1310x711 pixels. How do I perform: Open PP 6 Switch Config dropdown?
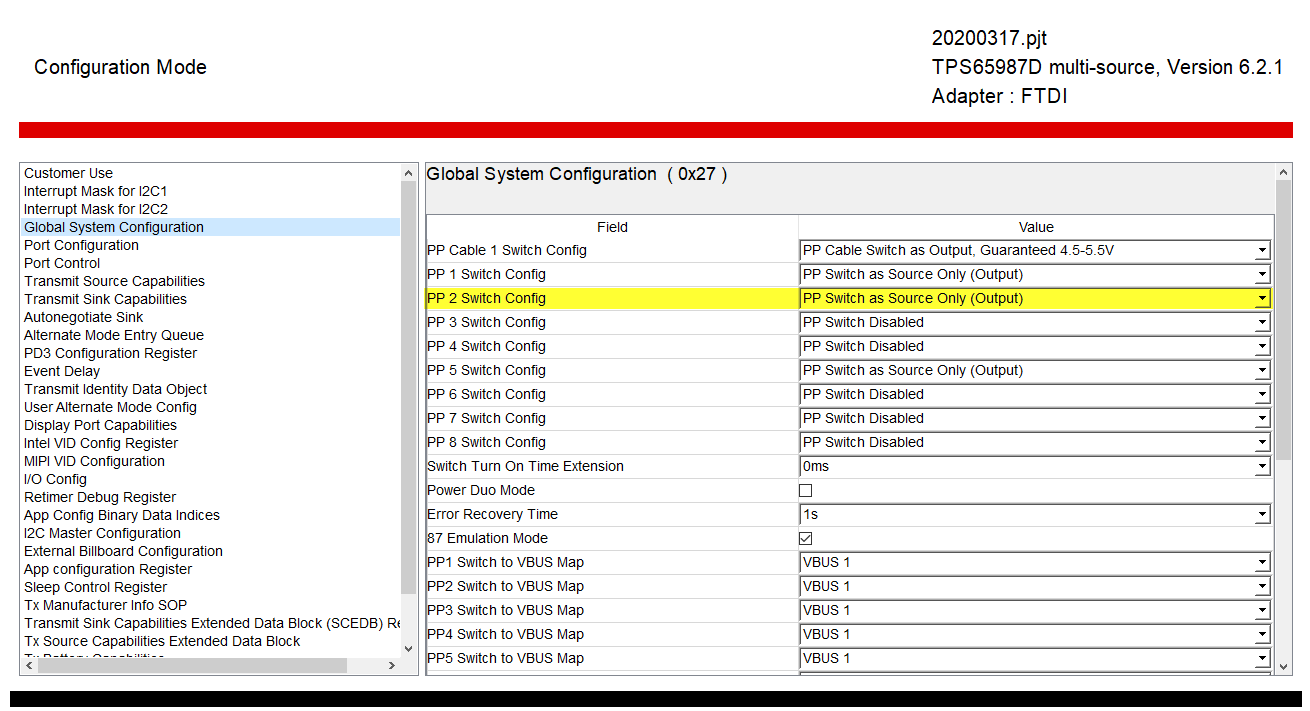pyautogui.click(x=1035, y=394)
